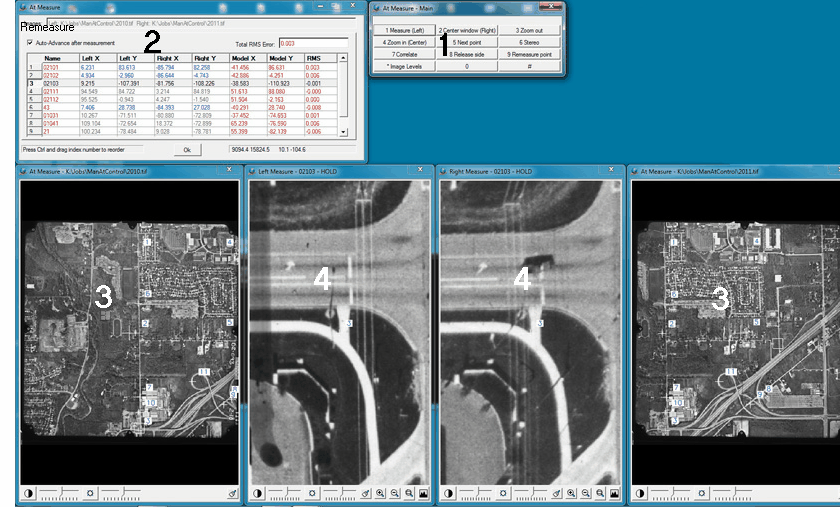The image size is (840, 507).
Task: Click '8 Release side' button
Action: point(467,54)
